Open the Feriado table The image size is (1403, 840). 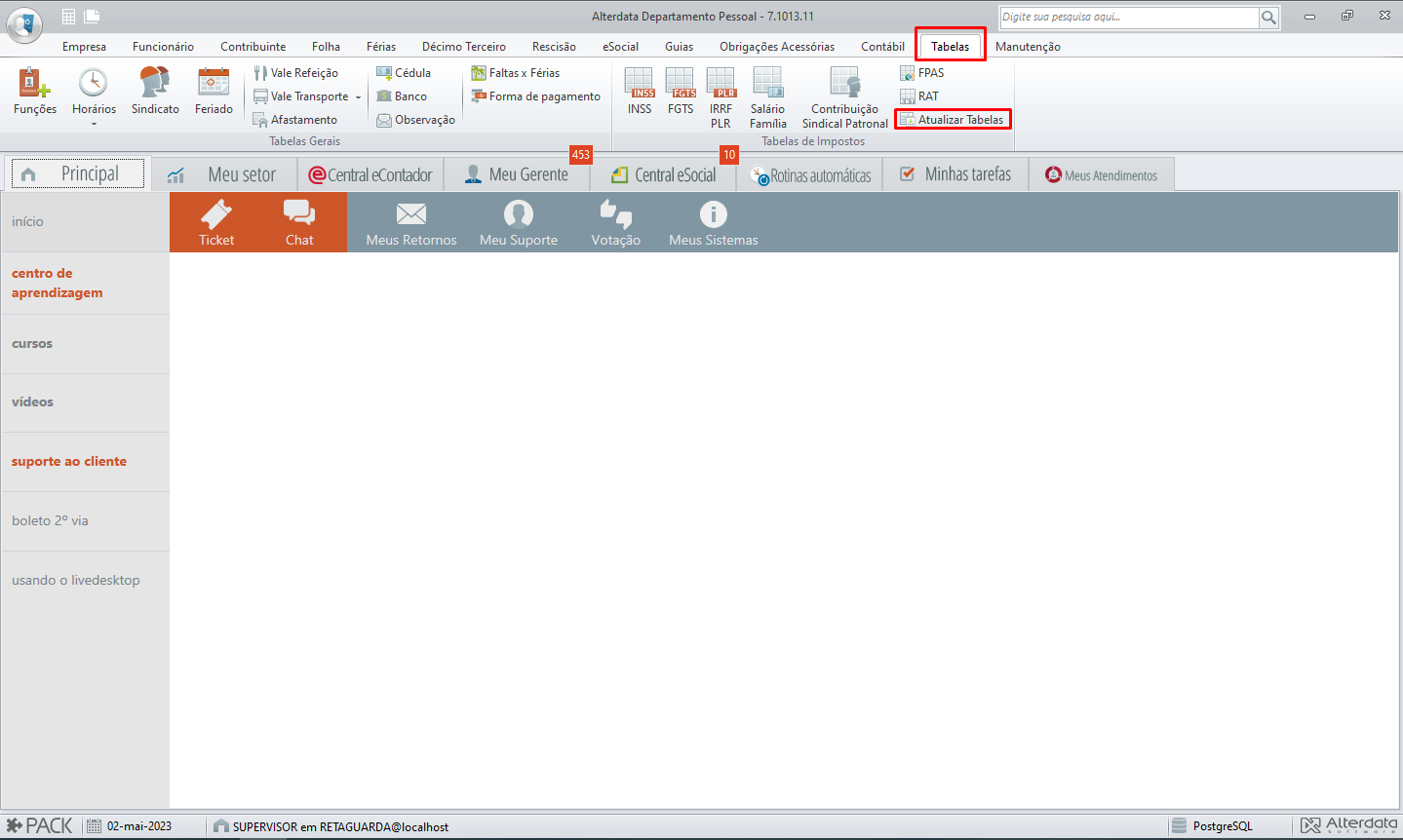(214, 92)
